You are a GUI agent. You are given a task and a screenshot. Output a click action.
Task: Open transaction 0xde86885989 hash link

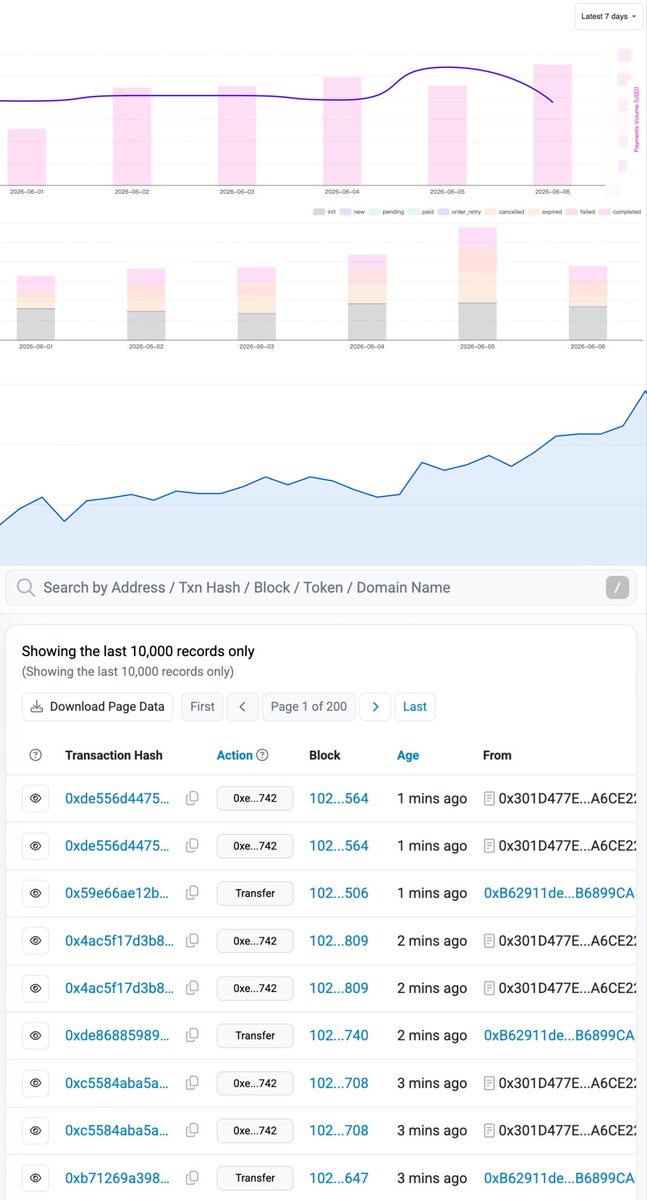118,1036
